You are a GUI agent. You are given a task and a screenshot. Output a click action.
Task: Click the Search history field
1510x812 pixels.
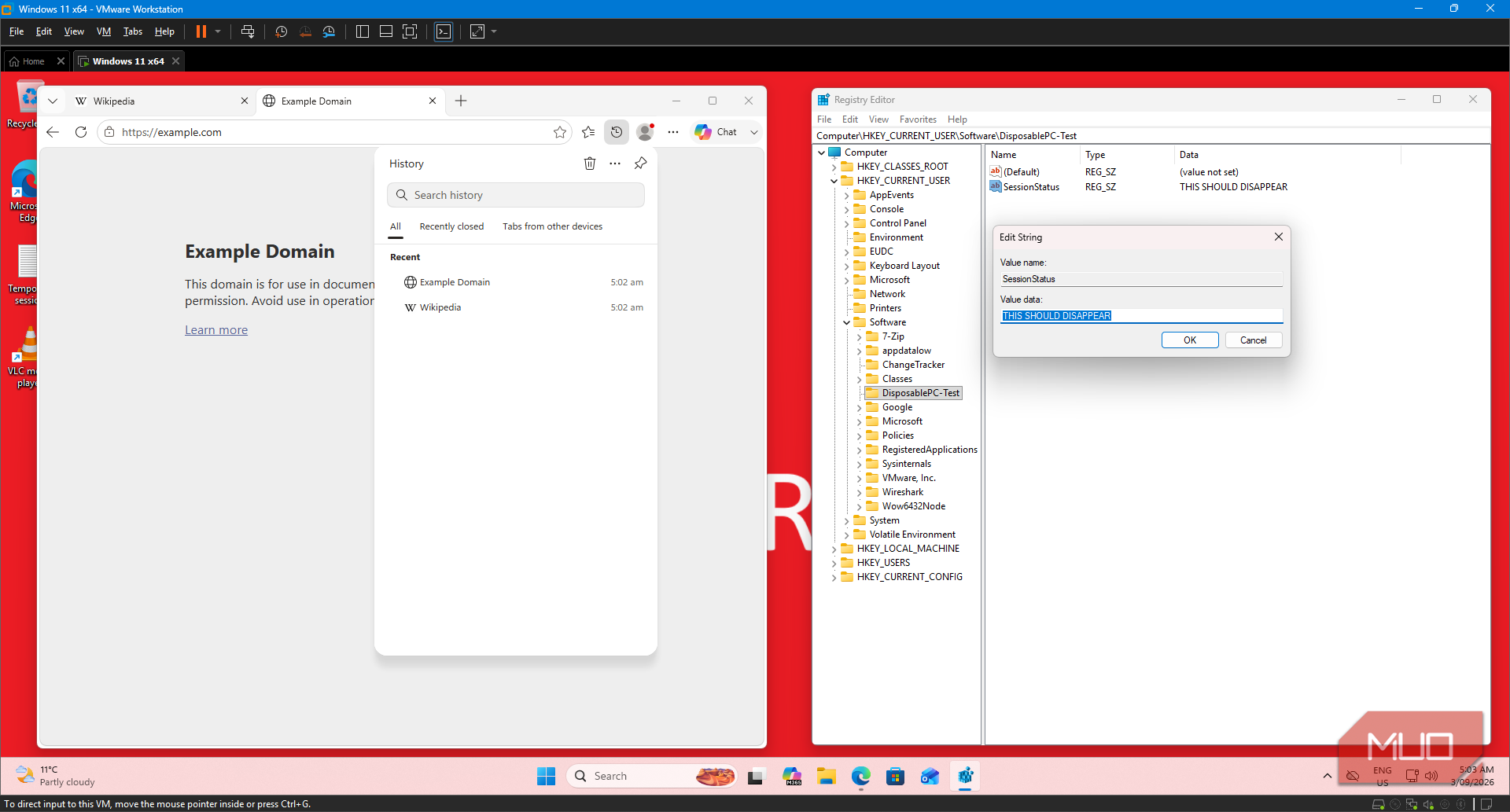coord(516,195)
